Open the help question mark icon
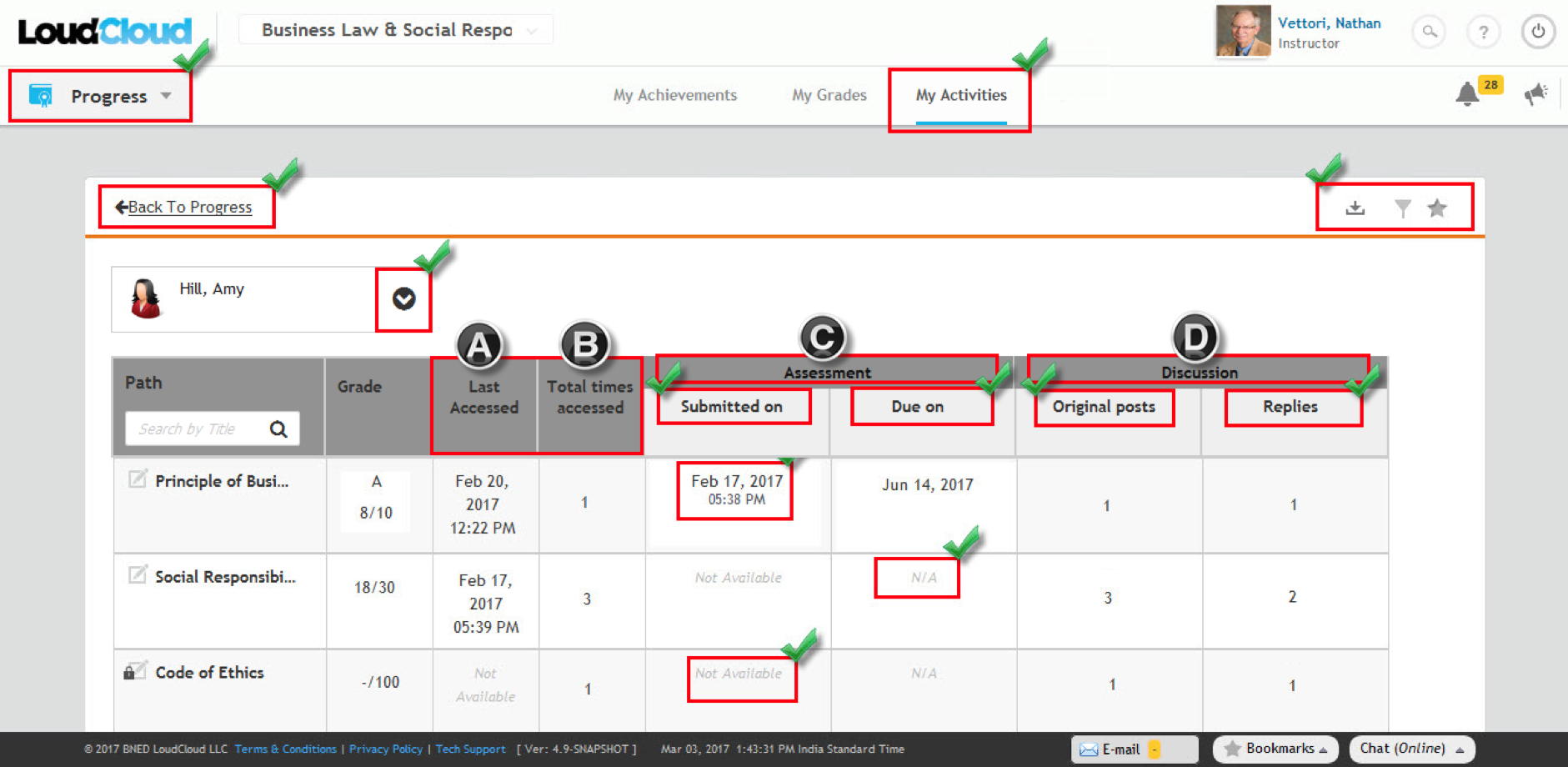Image resolution: width=1568 pixels, height=767 pixels. pos(1483,32)
